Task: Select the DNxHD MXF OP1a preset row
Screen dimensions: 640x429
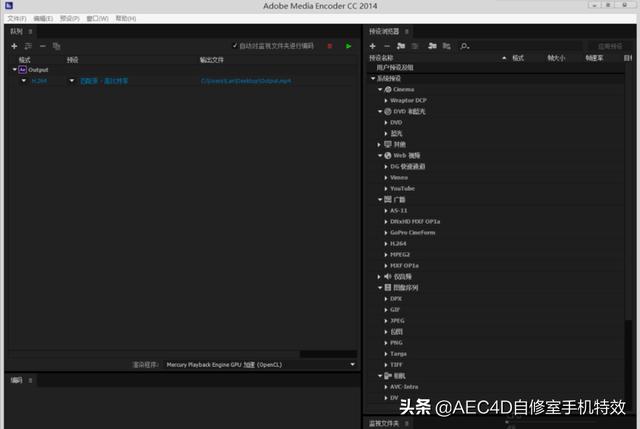Action: [x=415, y=221]
